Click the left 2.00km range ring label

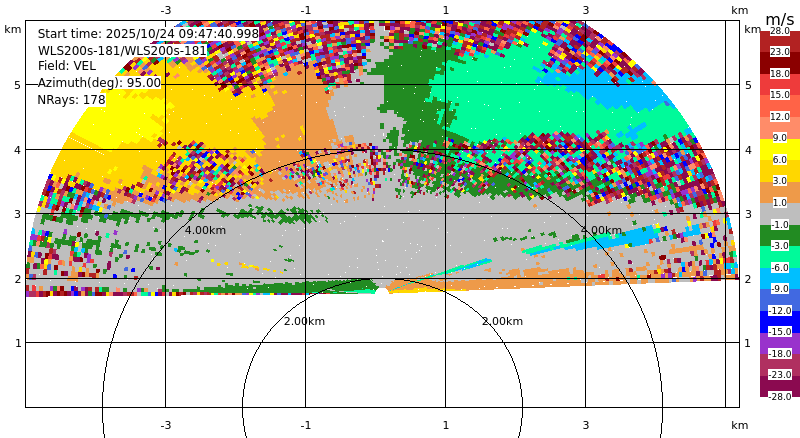304,321
